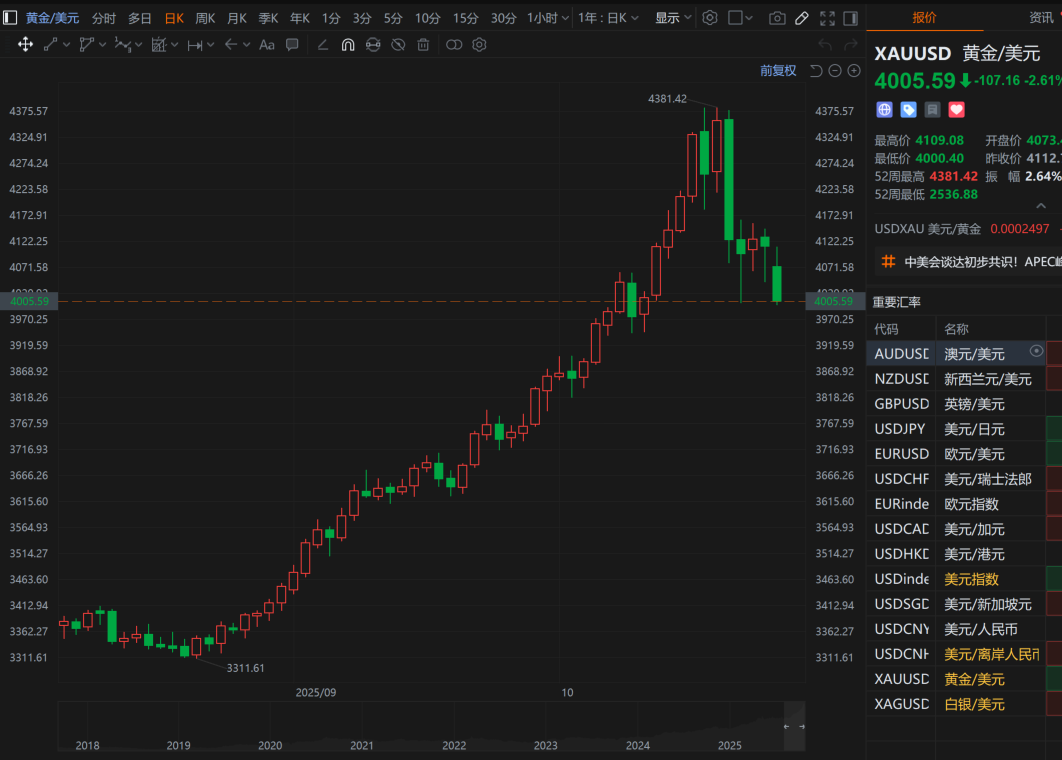Toggle the left sidebar panel
1062x760 pixels.
click(x=10, y=18)
